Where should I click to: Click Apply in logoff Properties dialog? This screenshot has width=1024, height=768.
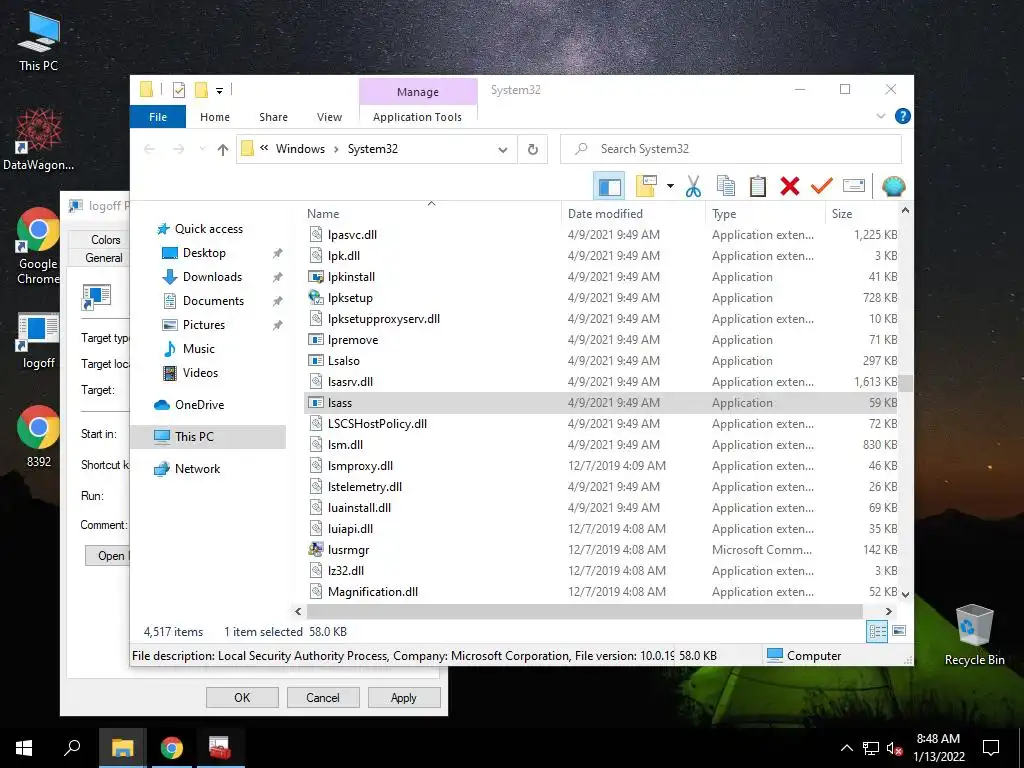click(404, 697)
